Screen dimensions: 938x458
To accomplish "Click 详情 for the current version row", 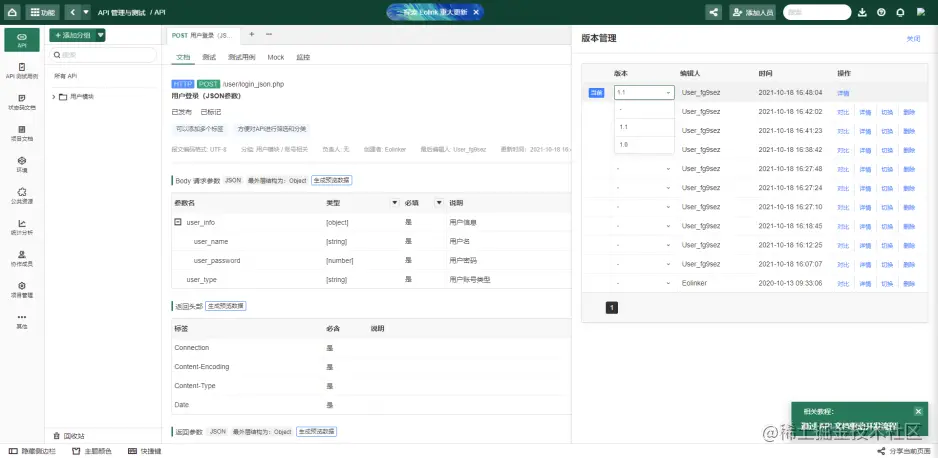I will pyautogui.click(x=842, y=93).
